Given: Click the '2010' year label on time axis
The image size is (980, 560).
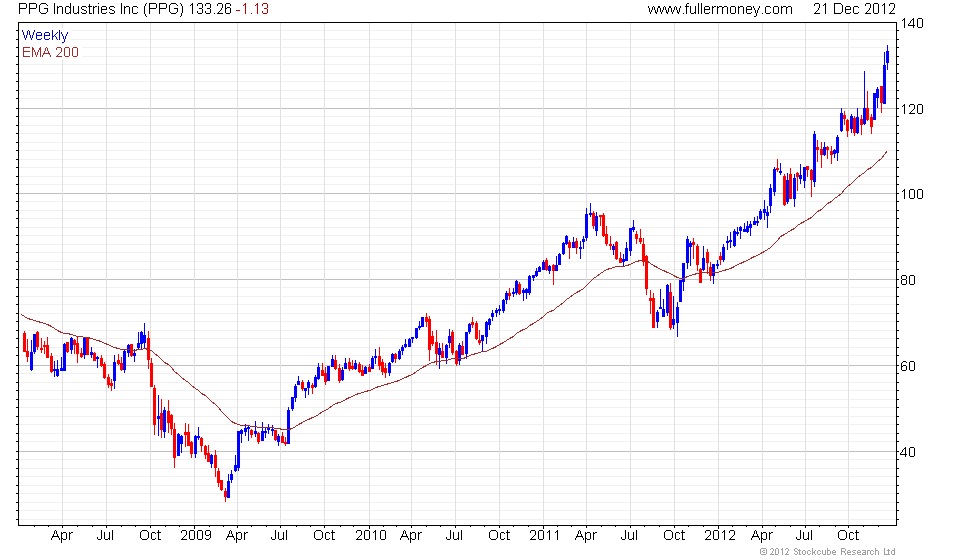Looking at the screenshot, I should coord(371,536).
